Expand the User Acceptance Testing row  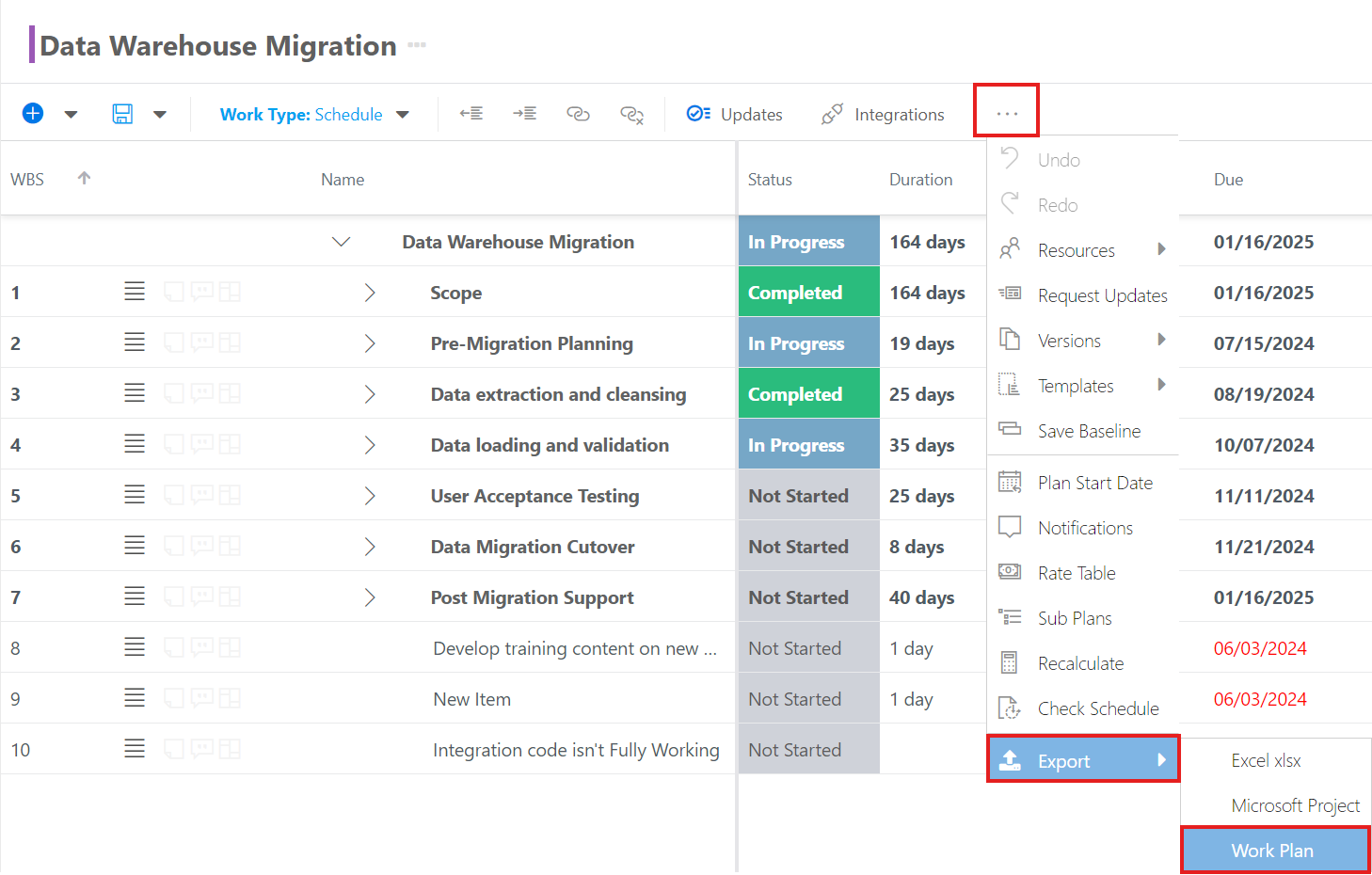point(370,496)
